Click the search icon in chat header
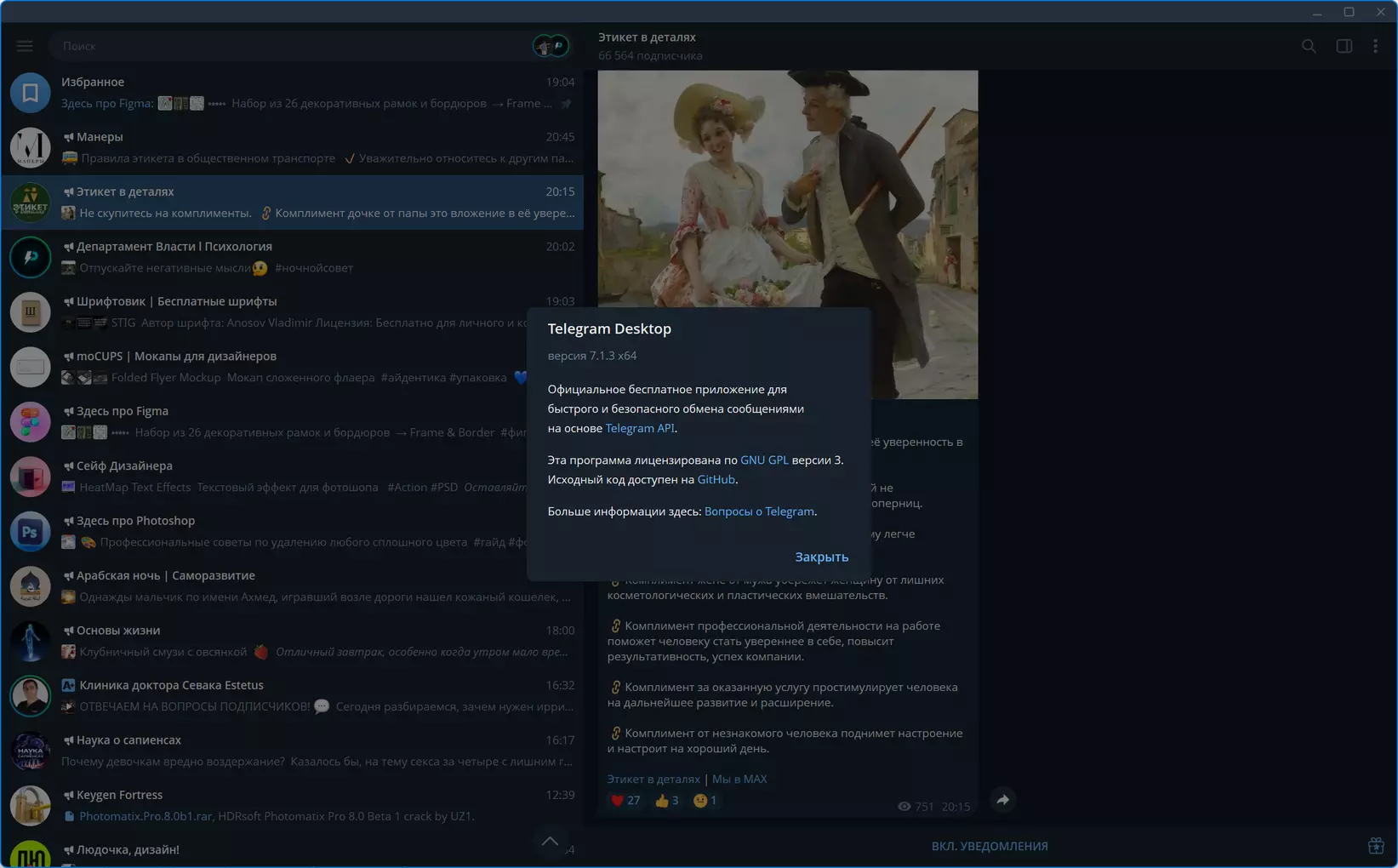Screen dimensions: 1398x868 click(1309, 46)
